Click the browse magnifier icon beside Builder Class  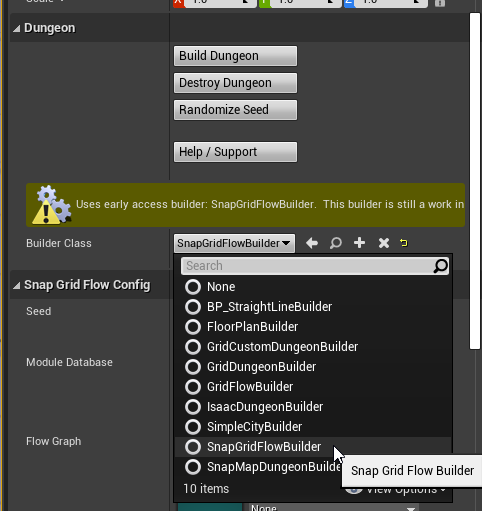click(x=336, y=243)
